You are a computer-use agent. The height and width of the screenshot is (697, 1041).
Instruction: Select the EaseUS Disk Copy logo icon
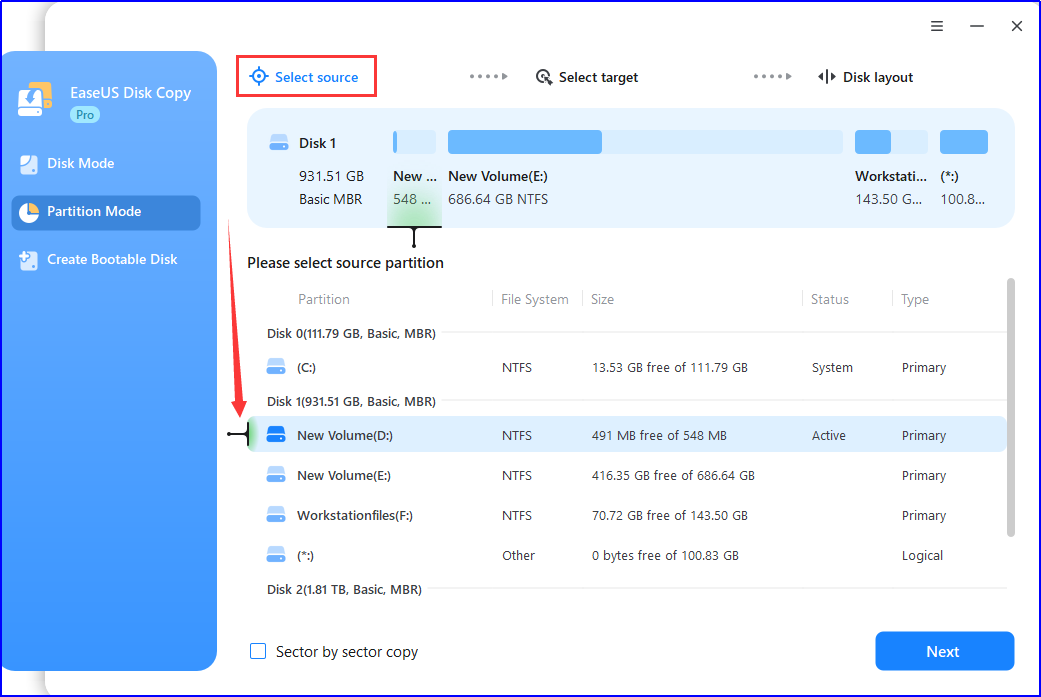[x=35, y=100]
